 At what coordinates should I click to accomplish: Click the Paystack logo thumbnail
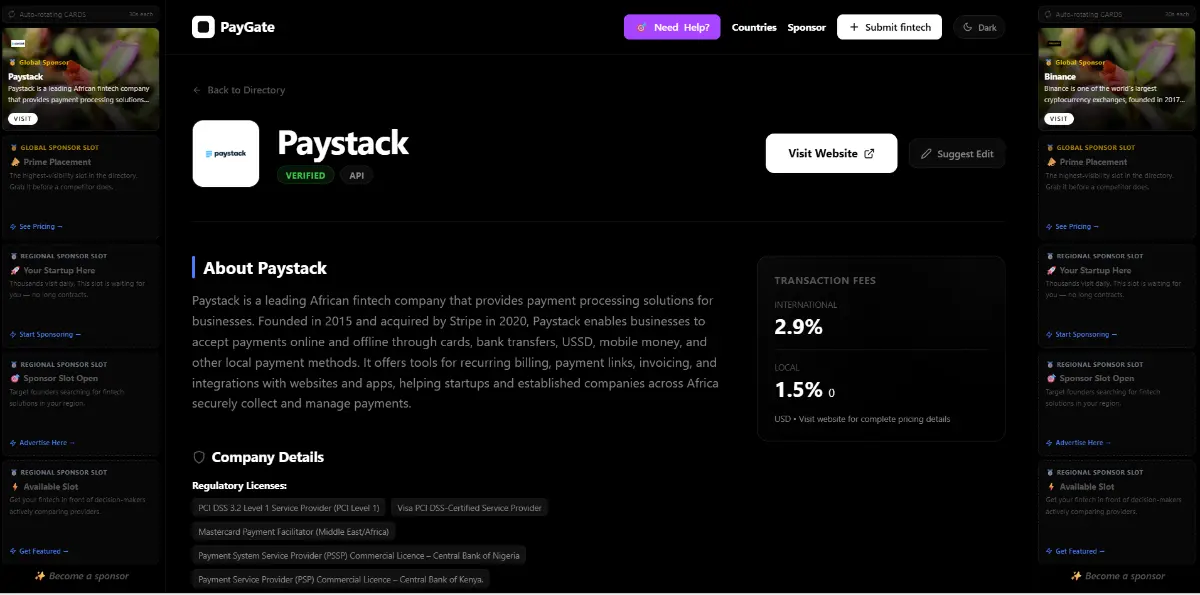(225, 153)
